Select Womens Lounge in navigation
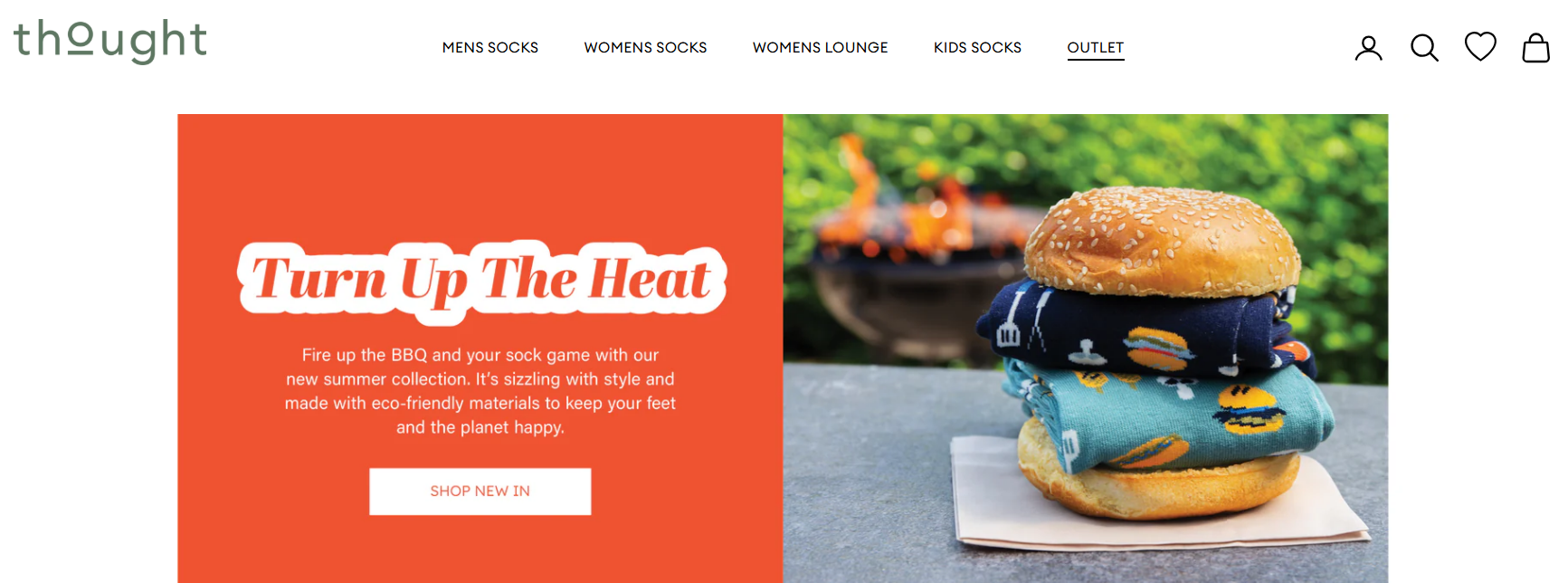This screenshot has height=583, width=1568. (x=821, y=47)
